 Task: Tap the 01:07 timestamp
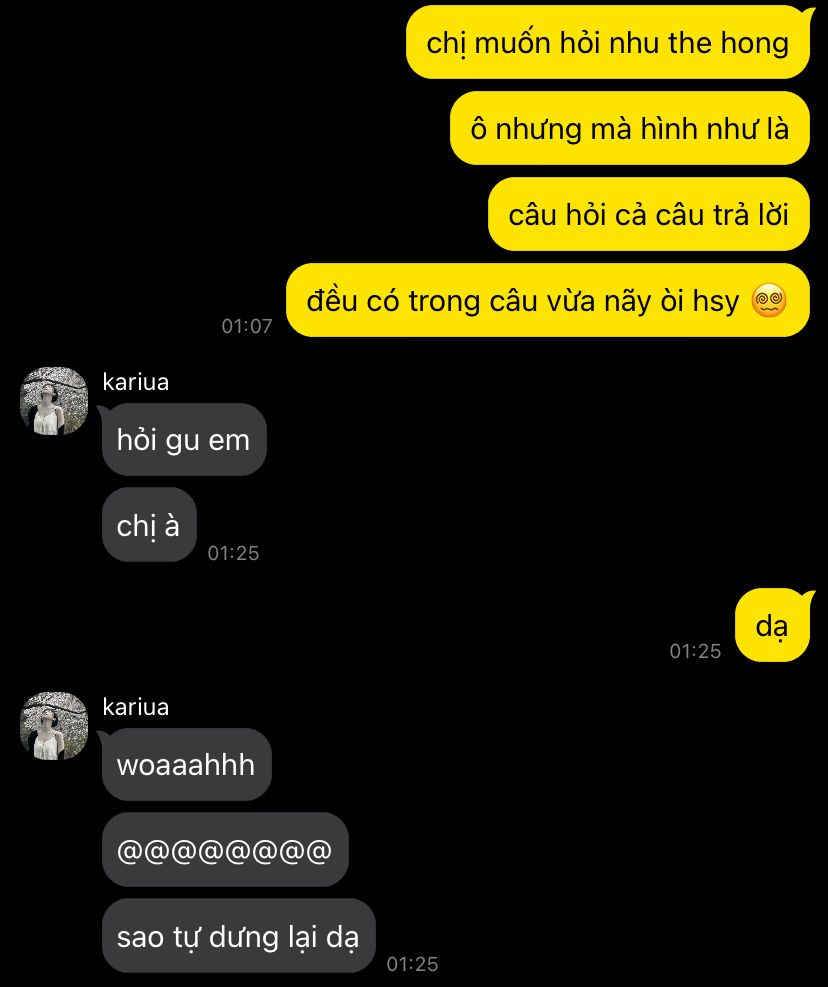(x=247, y=326)
